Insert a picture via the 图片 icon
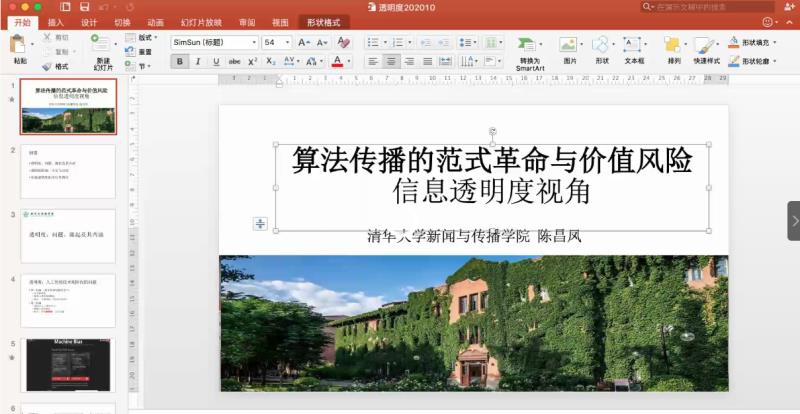The height and width of the screenshot is (414, 800). click(x=568, y=44)
